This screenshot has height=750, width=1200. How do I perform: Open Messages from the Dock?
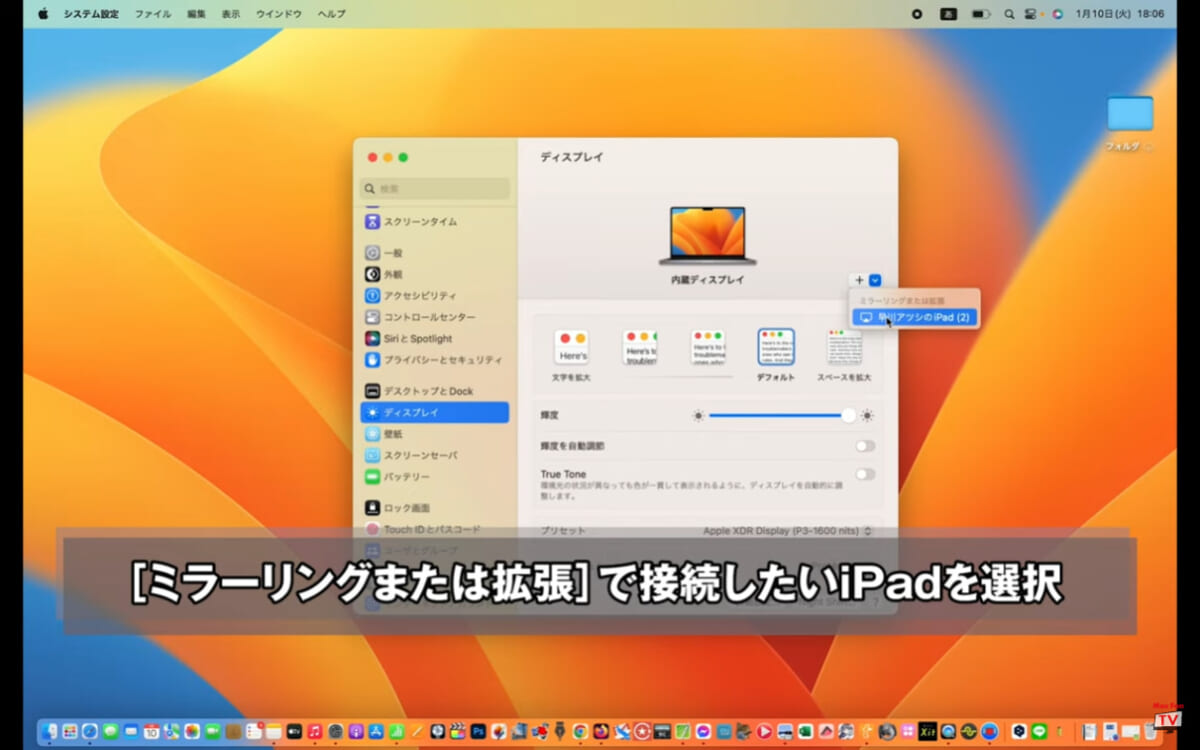point(110,732)
